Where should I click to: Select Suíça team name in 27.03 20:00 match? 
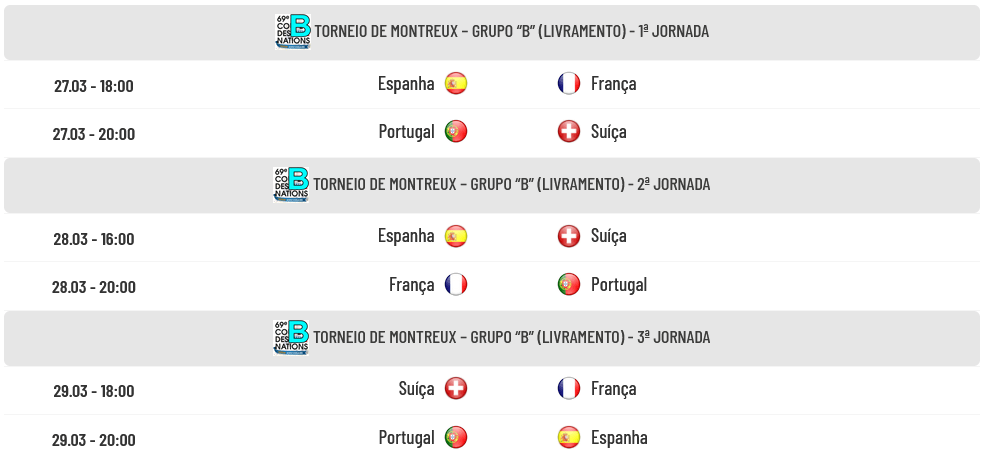click(x=609, y=132)
